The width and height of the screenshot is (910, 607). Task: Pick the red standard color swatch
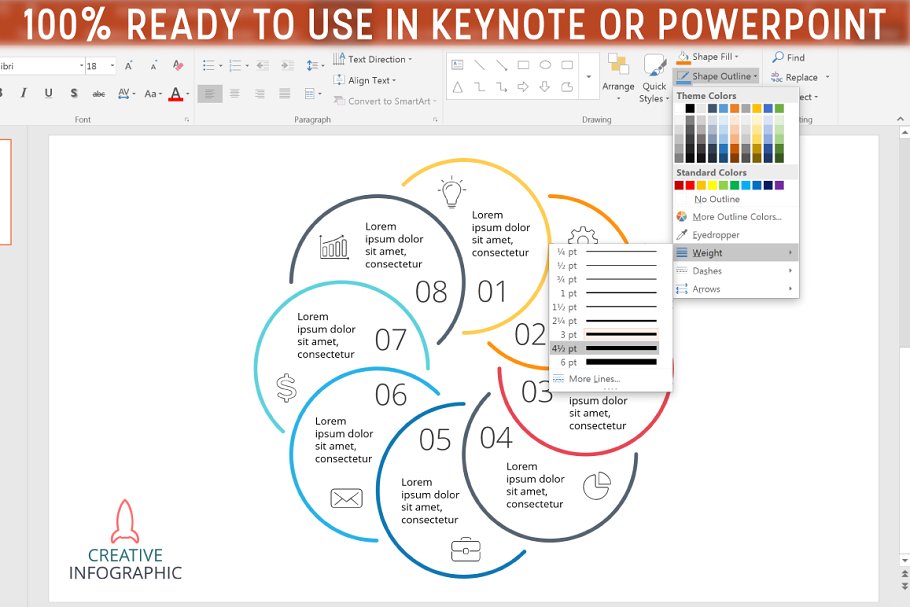pos(690,185)
